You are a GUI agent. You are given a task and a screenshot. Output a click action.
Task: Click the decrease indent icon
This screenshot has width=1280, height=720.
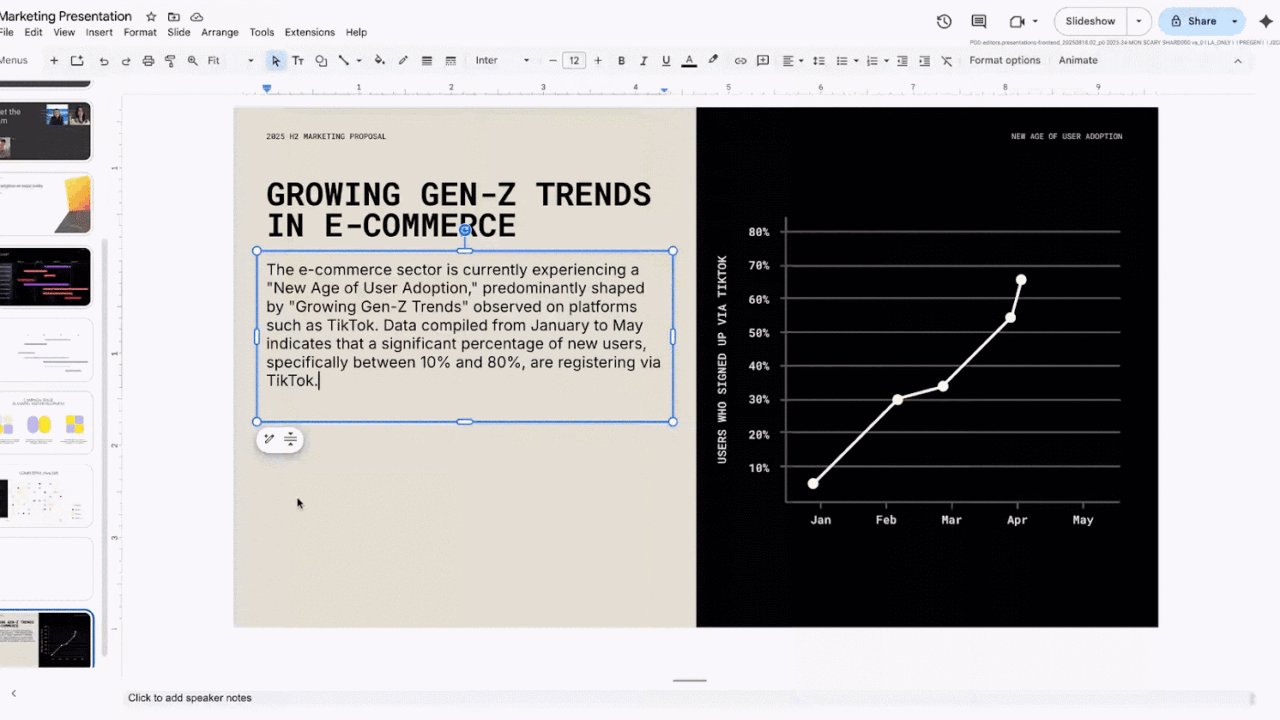pos(902,61)
